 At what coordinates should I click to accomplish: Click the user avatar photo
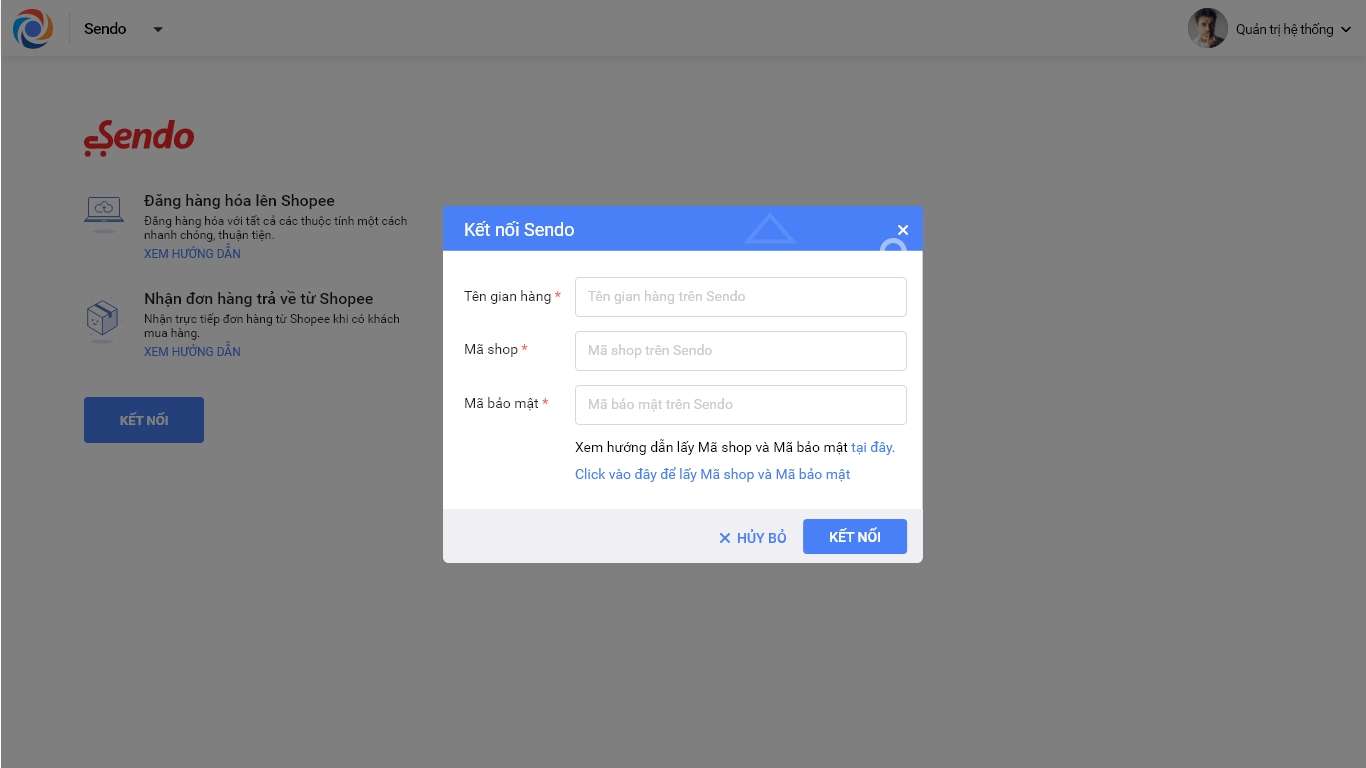pos(1207,29)
